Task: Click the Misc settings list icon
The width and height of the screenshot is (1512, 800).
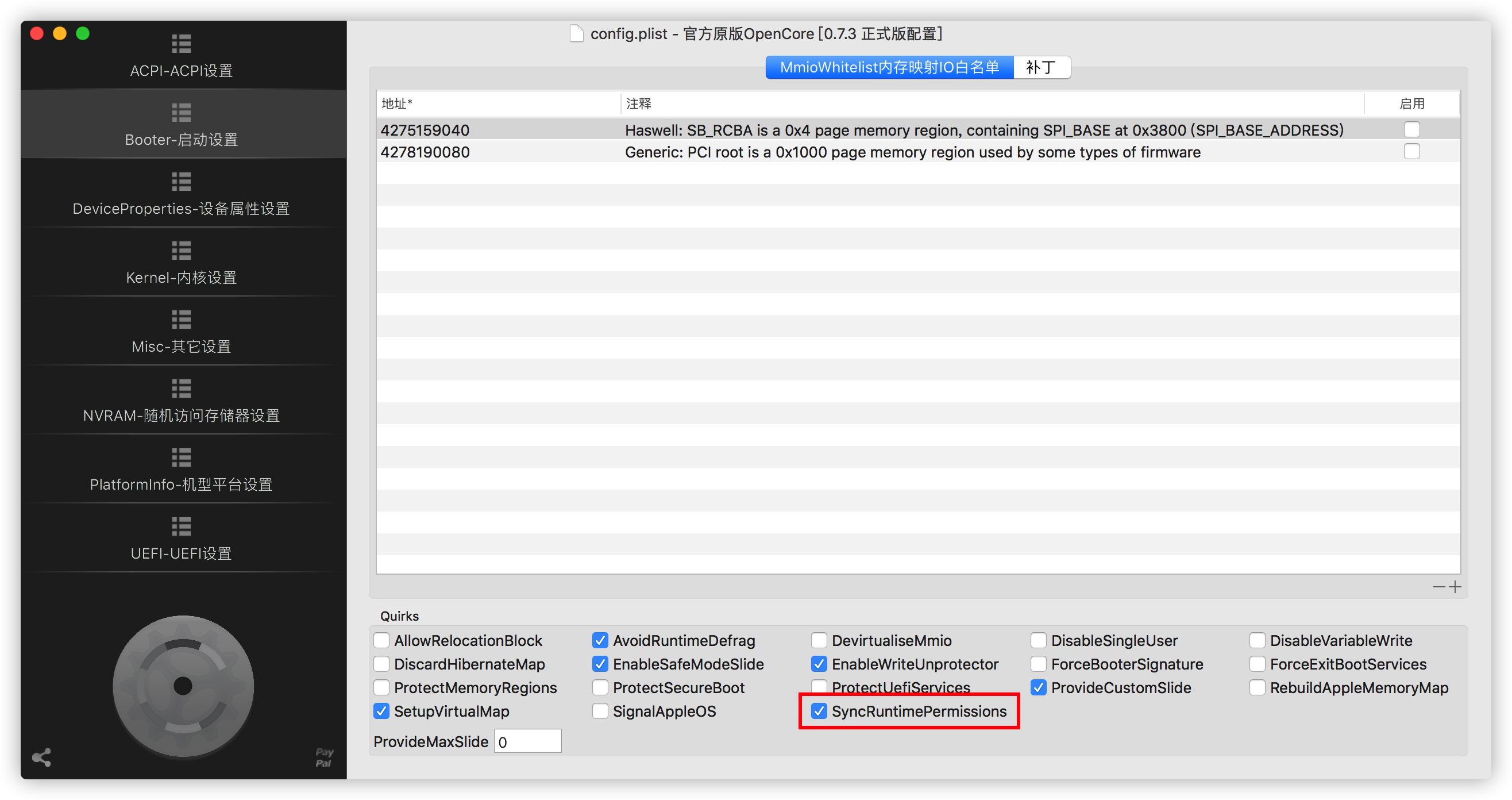Action: coord(182,320)
